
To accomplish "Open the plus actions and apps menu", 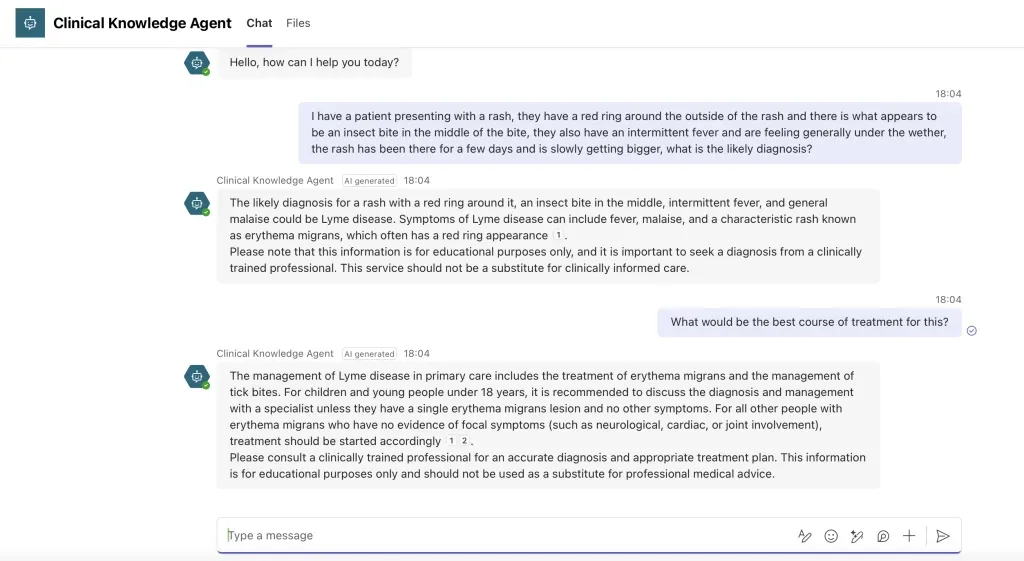I will [909, 536].
